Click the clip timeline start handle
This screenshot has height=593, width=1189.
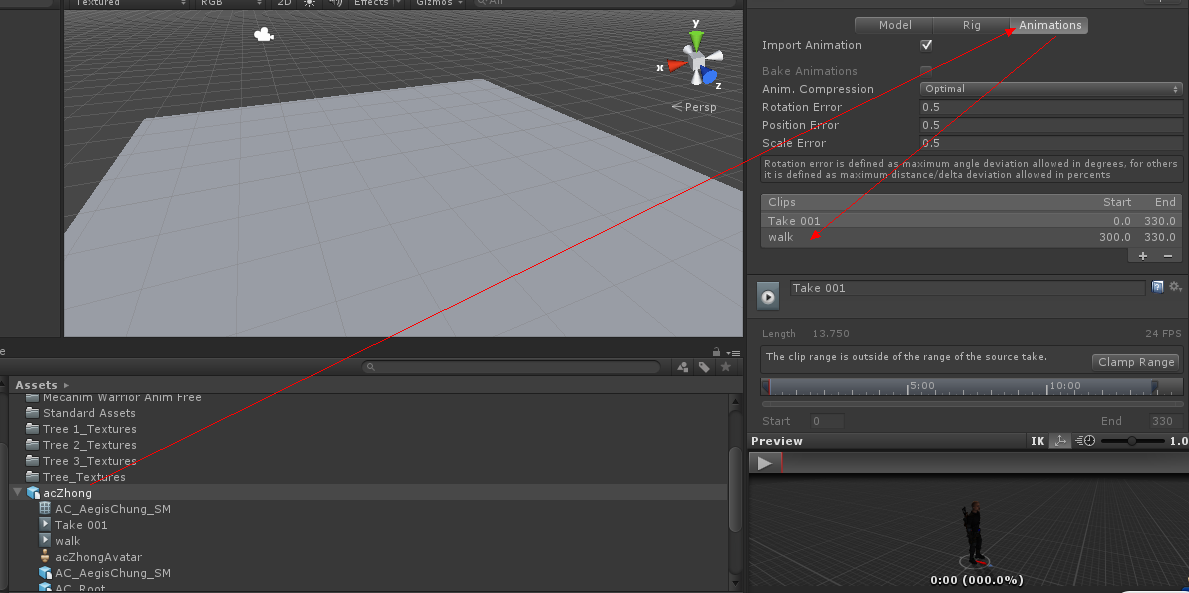tap(766, 387)
